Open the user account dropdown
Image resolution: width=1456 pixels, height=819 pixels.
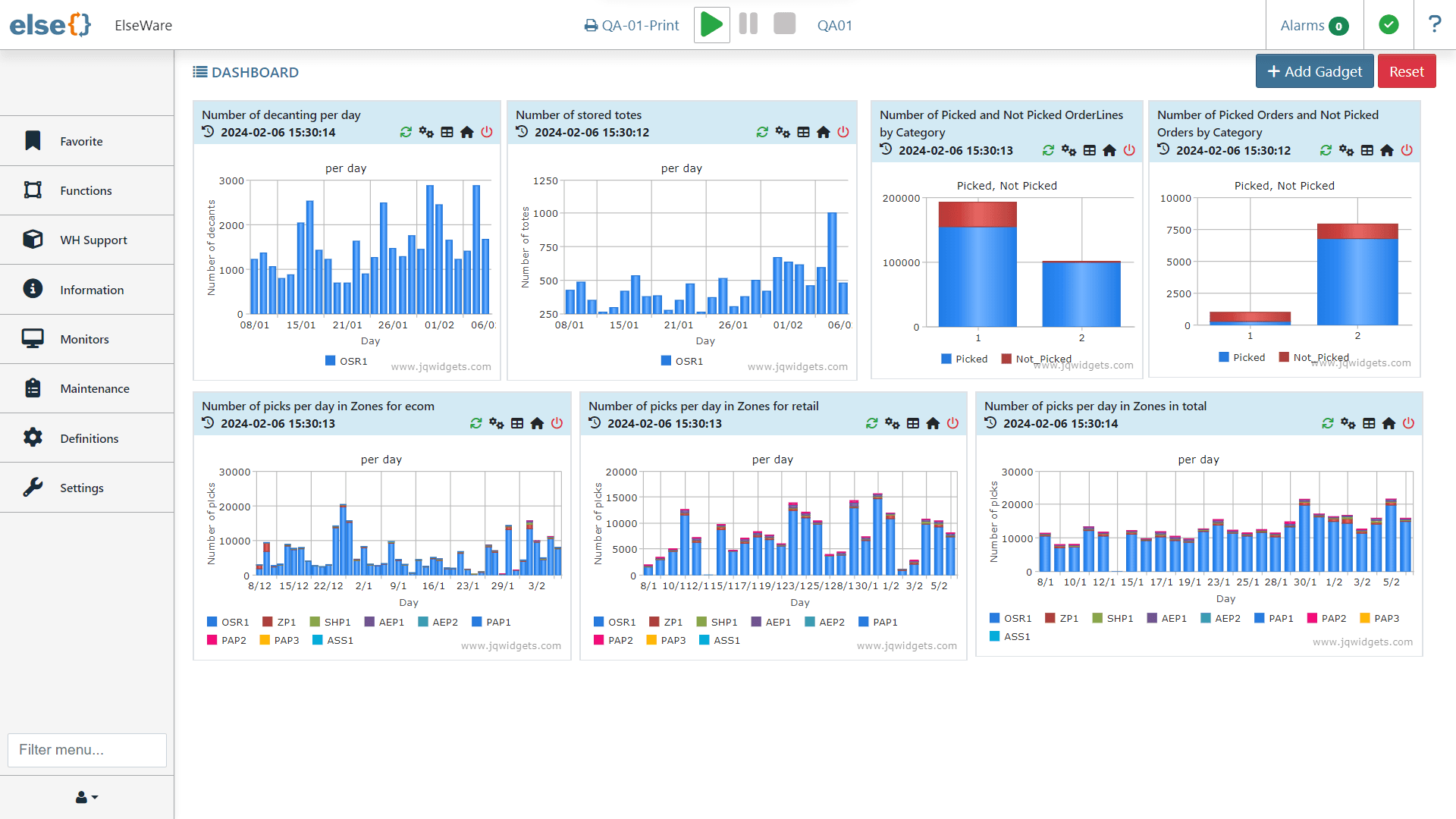tap(86, 797)
